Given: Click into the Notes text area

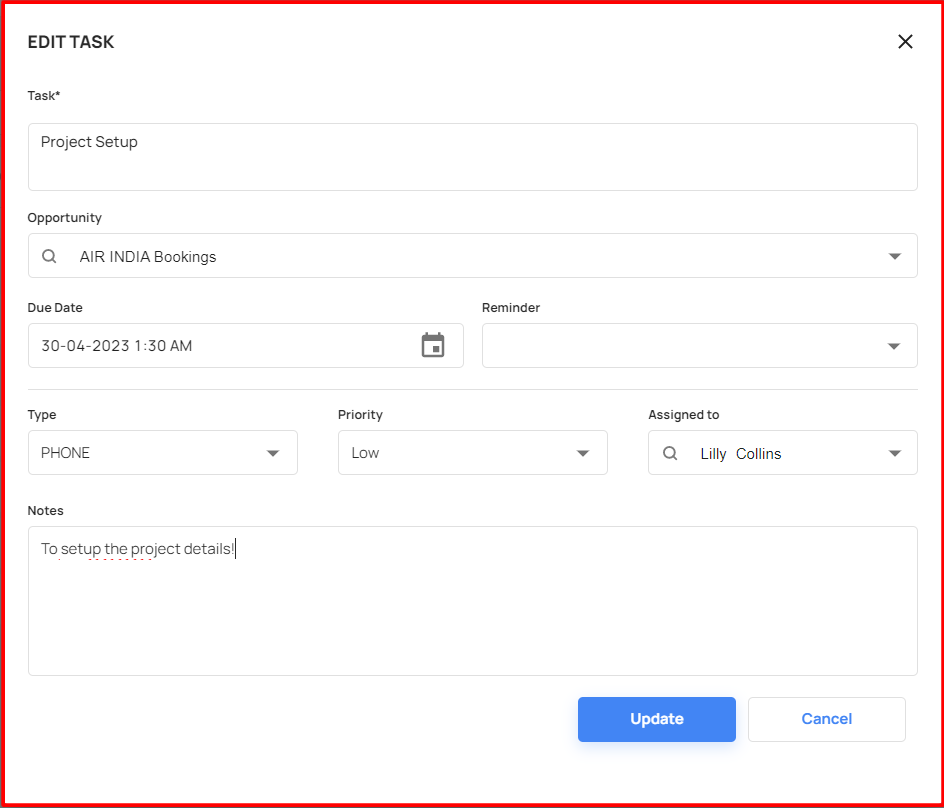Looking at the screenshot, I should click(473, 601).
